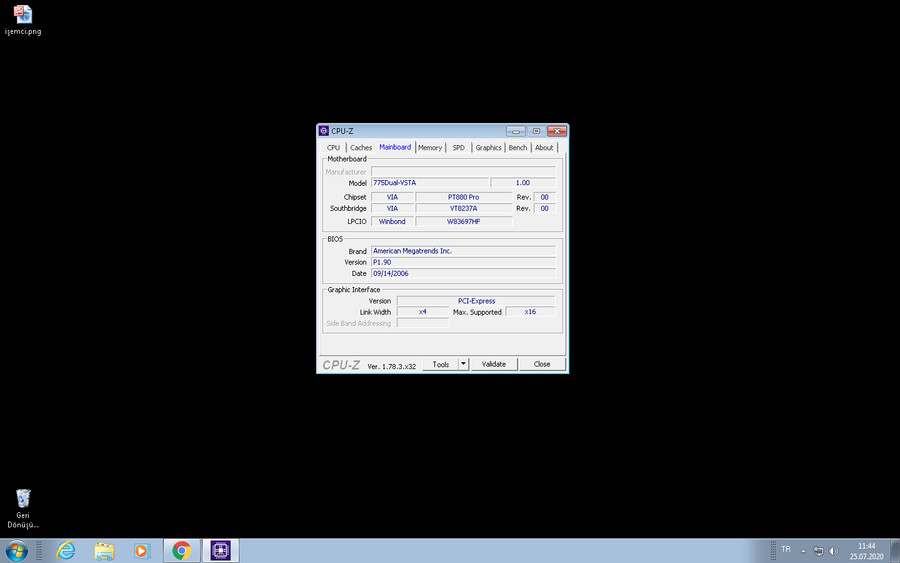This screenshot has height=563, width=900.
Task: Click the model revision value 1.00
Action: pyautogui.click(x=523, y=183)
